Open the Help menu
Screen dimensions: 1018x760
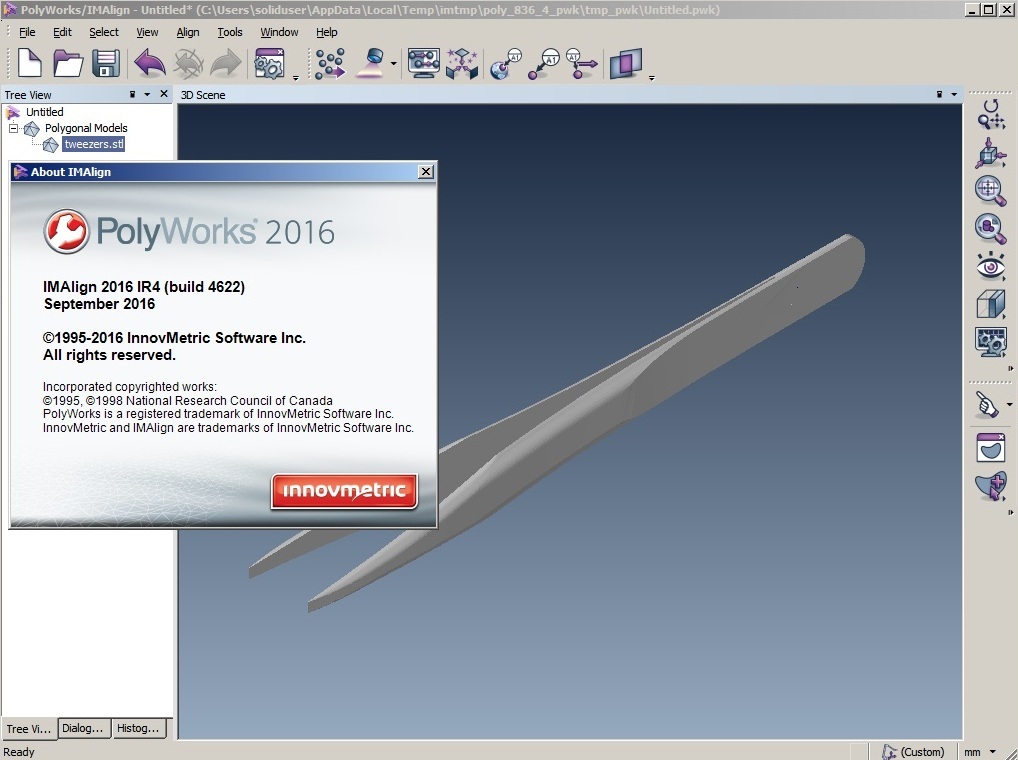(x=327, y=32)
